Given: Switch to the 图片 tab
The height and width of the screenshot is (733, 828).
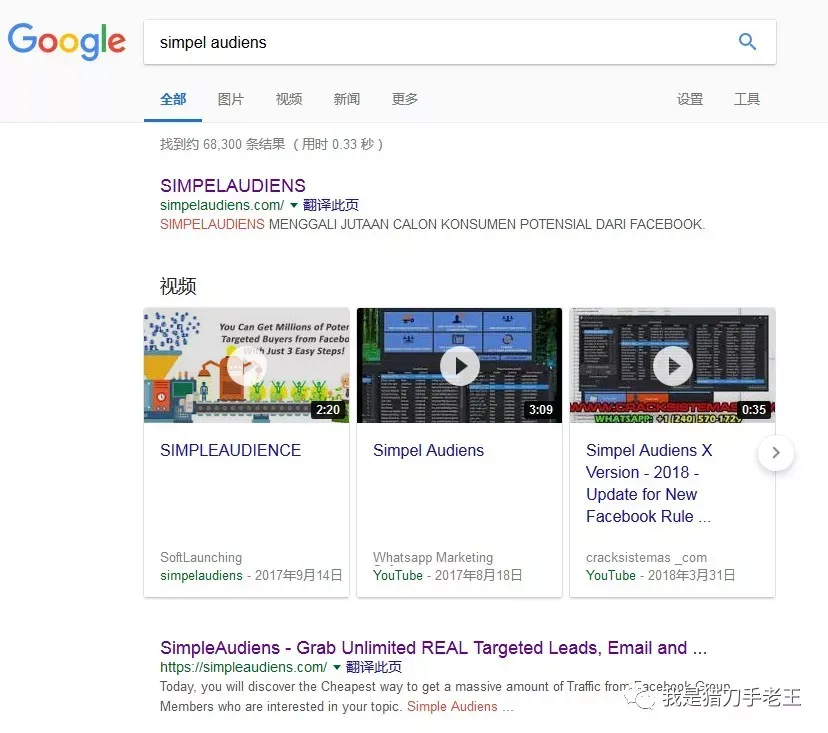Looking at the screenshot, I should [231, 99].
